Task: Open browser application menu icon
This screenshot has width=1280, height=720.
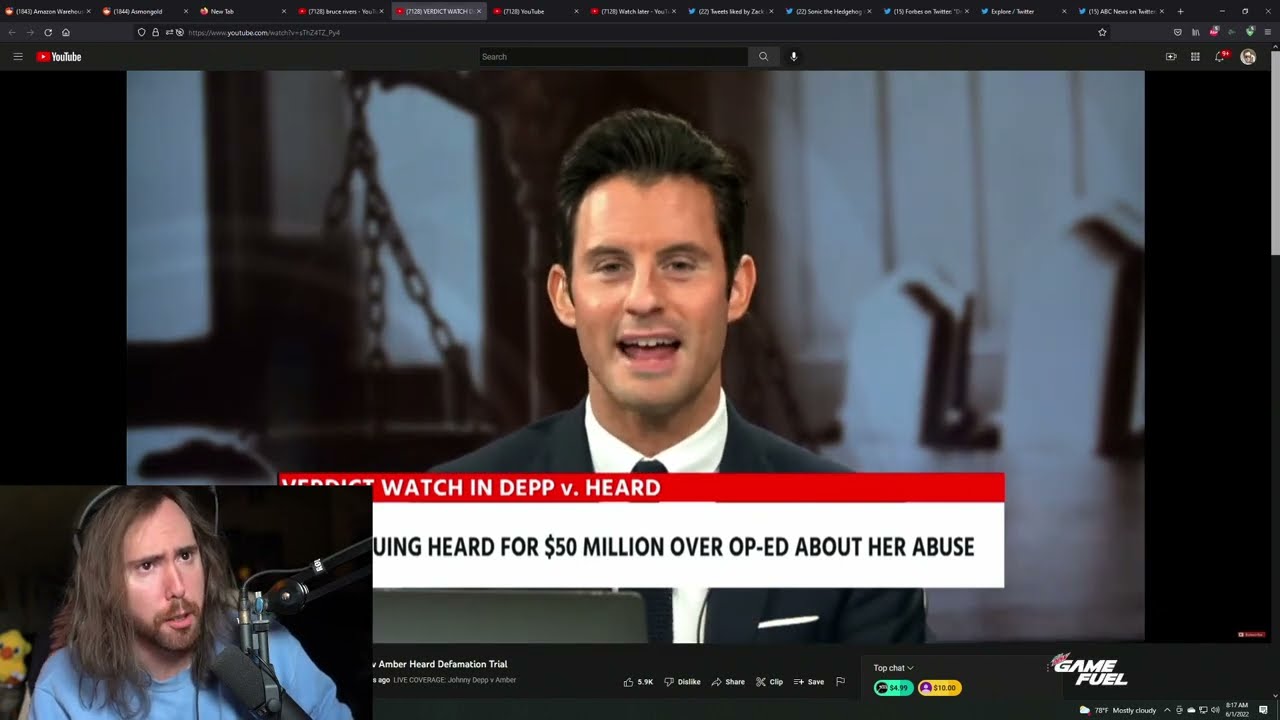Action: 1268,32
